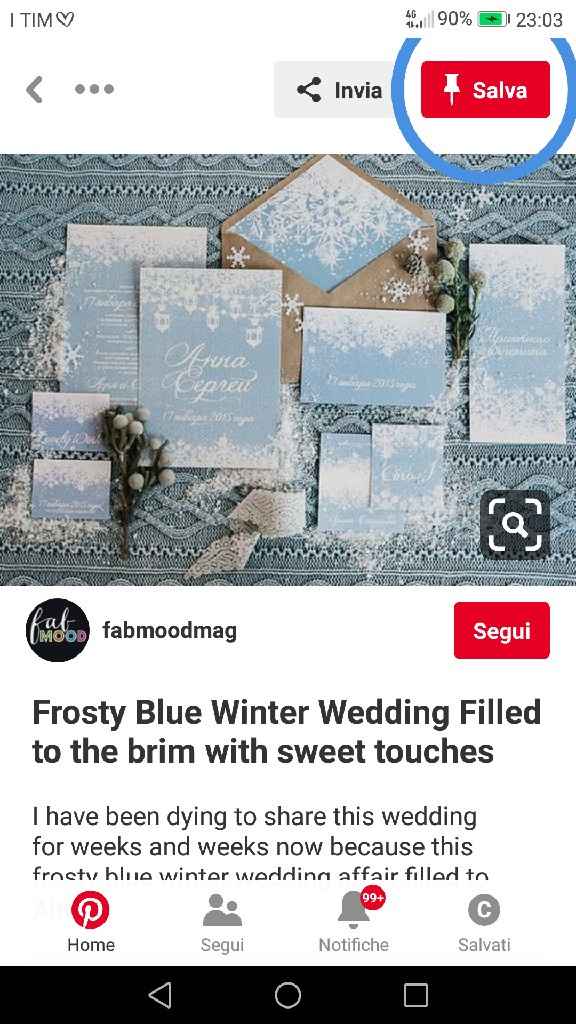Open Android recent apps square button
This screenshot has height=1024, width=576.
click(415, 995)
